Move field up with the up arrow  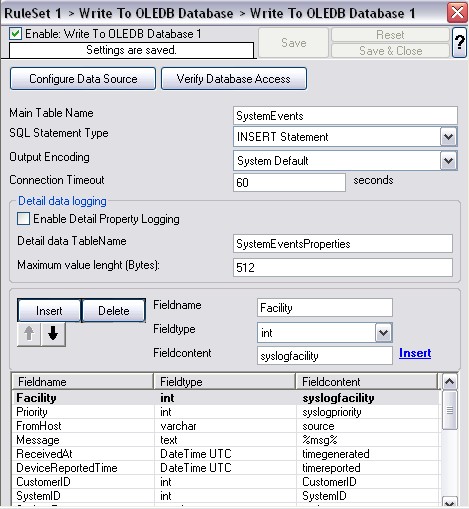29,333
